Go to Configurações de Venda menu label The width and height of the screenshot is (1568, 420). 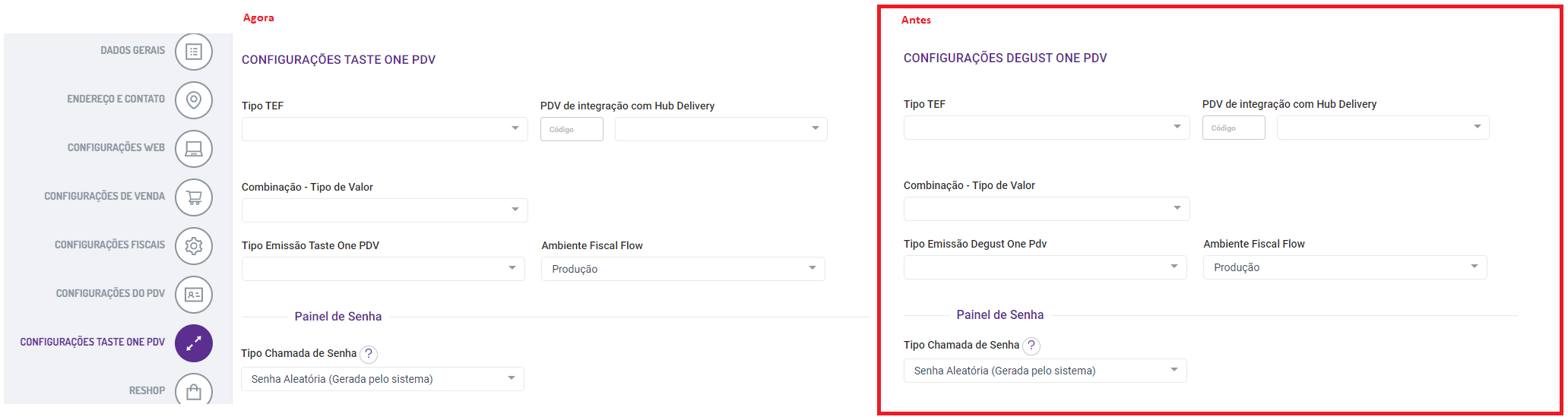(x=104, y=197)
